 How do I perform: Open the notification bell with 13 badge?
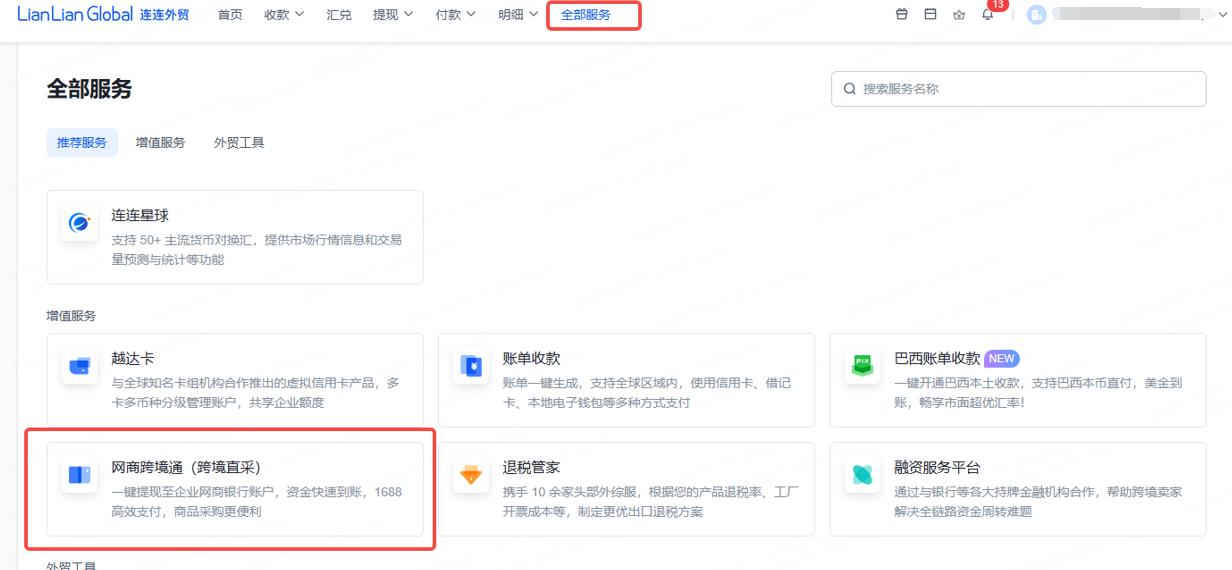(x=988, y=15)
